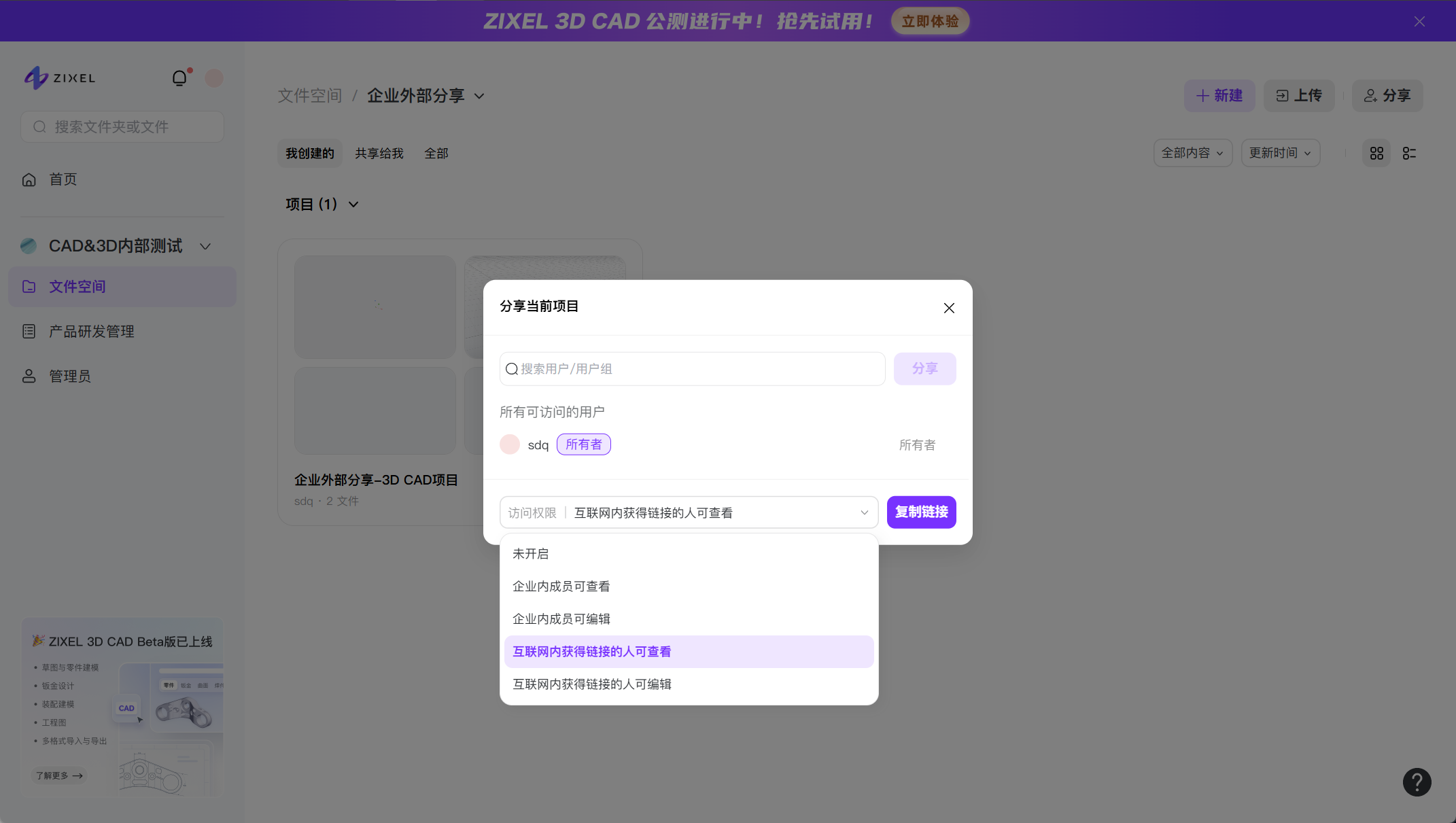Open the 全部内容 filter dropdown
The width and height of the screenshot is (1456, 823).
click(x=1193, y=153)
